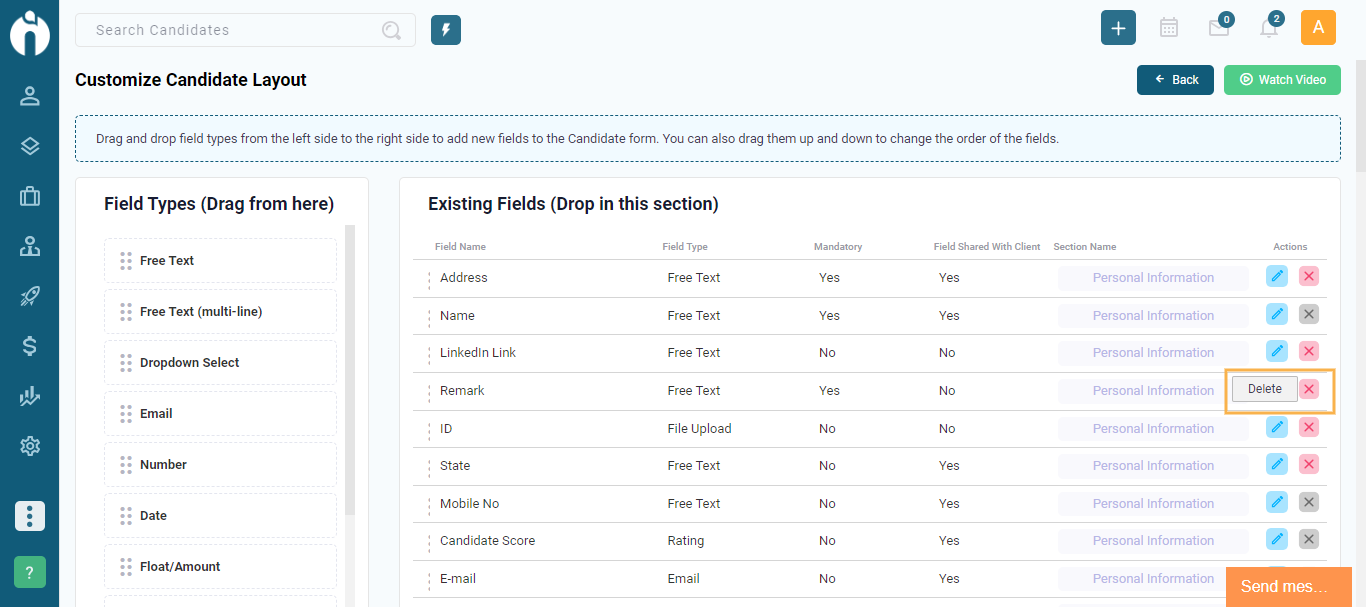The height and width of the screenshot is (607, 1366).
Task: Click the Send message chat button
Action: [1289, 587]
